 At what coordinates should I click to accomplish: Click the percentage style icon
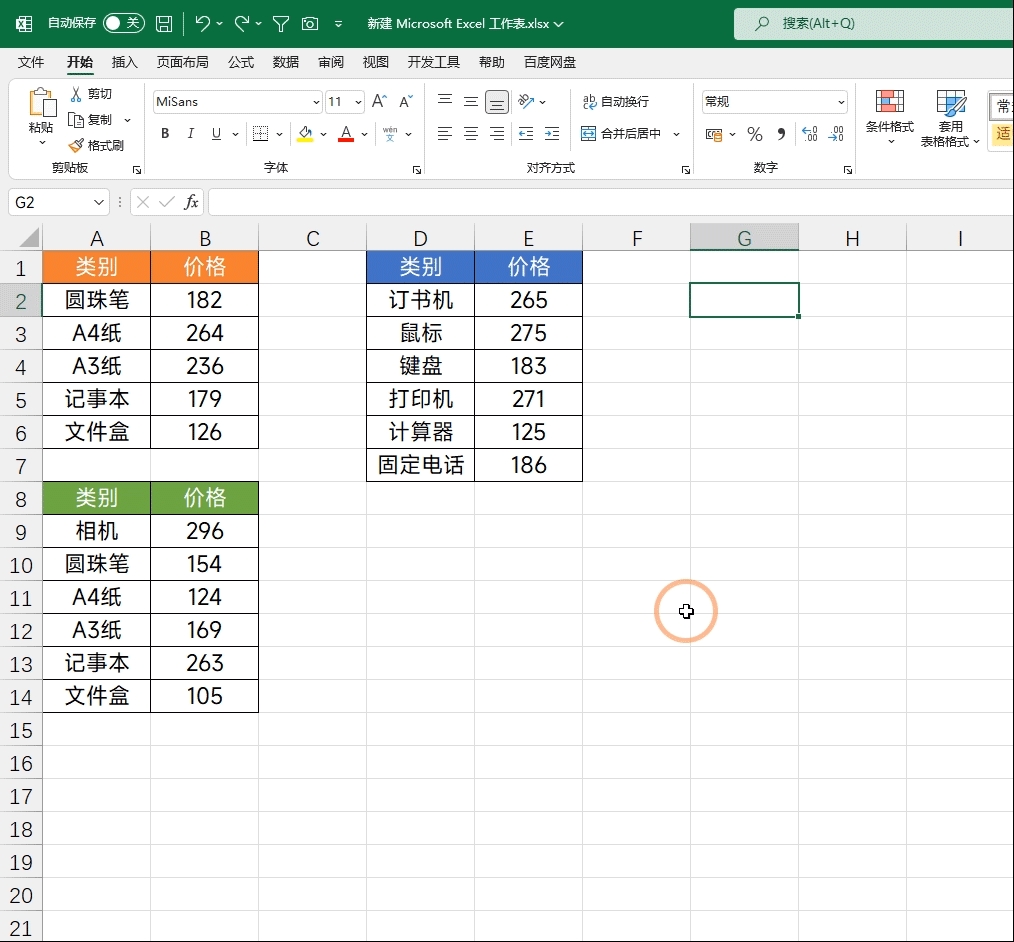[754, 134]
